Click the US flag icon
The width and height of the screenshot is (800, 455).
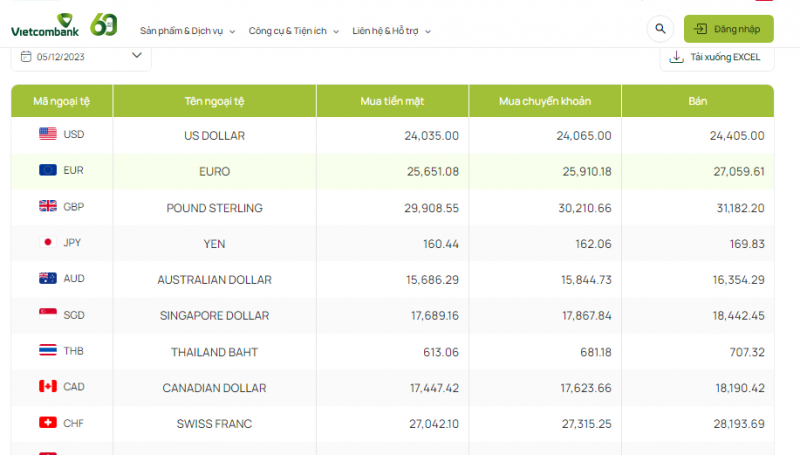point(48,135)
